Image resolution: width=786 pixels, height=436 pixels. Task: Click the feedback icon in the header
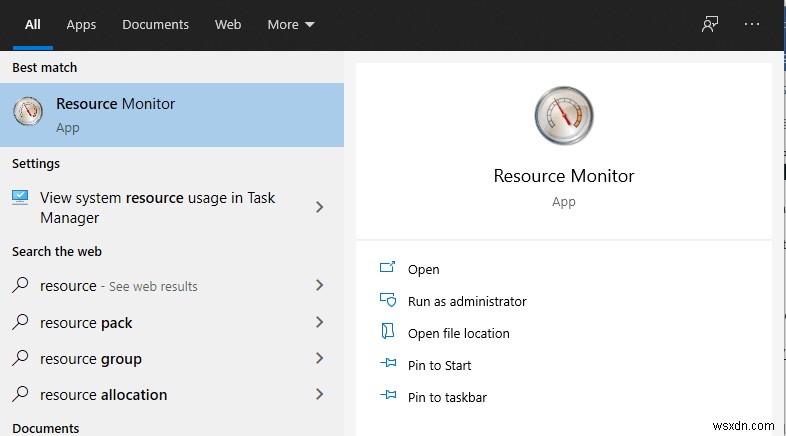(710, 24)
